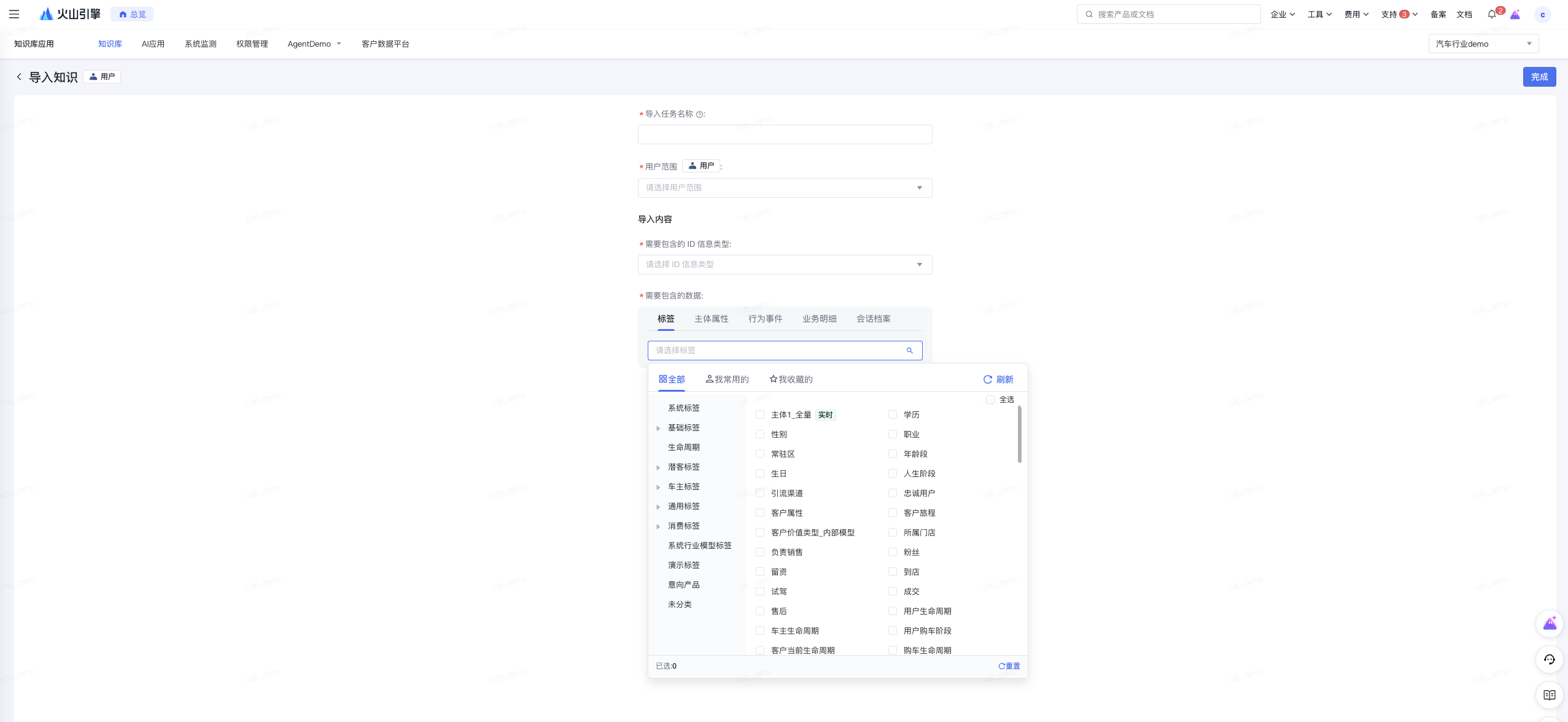The image size is (1568, 722).
Task: Click the help icon next to 导入任务名称
Action: tap(699, 114)
